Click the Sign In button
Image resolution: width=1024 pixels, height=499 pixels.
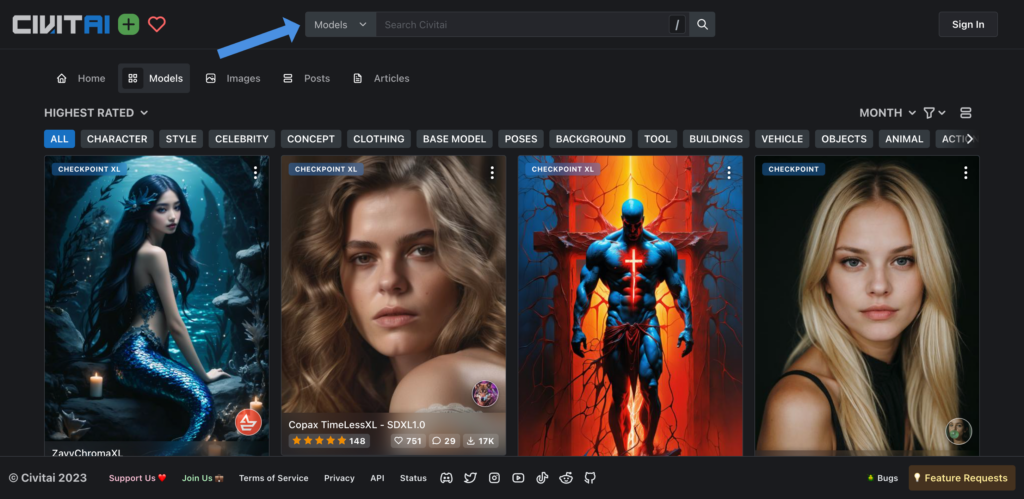pos(968,25)
